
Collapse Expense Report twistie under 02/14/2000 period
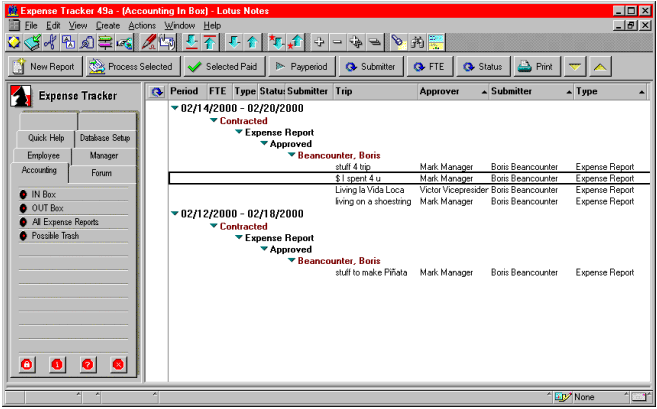[239, 132]
